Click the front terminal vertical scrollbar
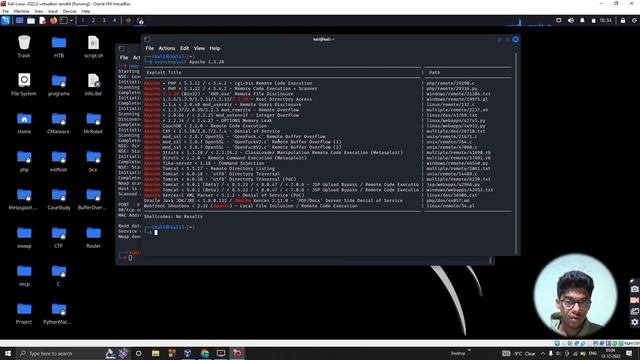The width and height of the screenshot is (640, 360). (x=516, y=153)
